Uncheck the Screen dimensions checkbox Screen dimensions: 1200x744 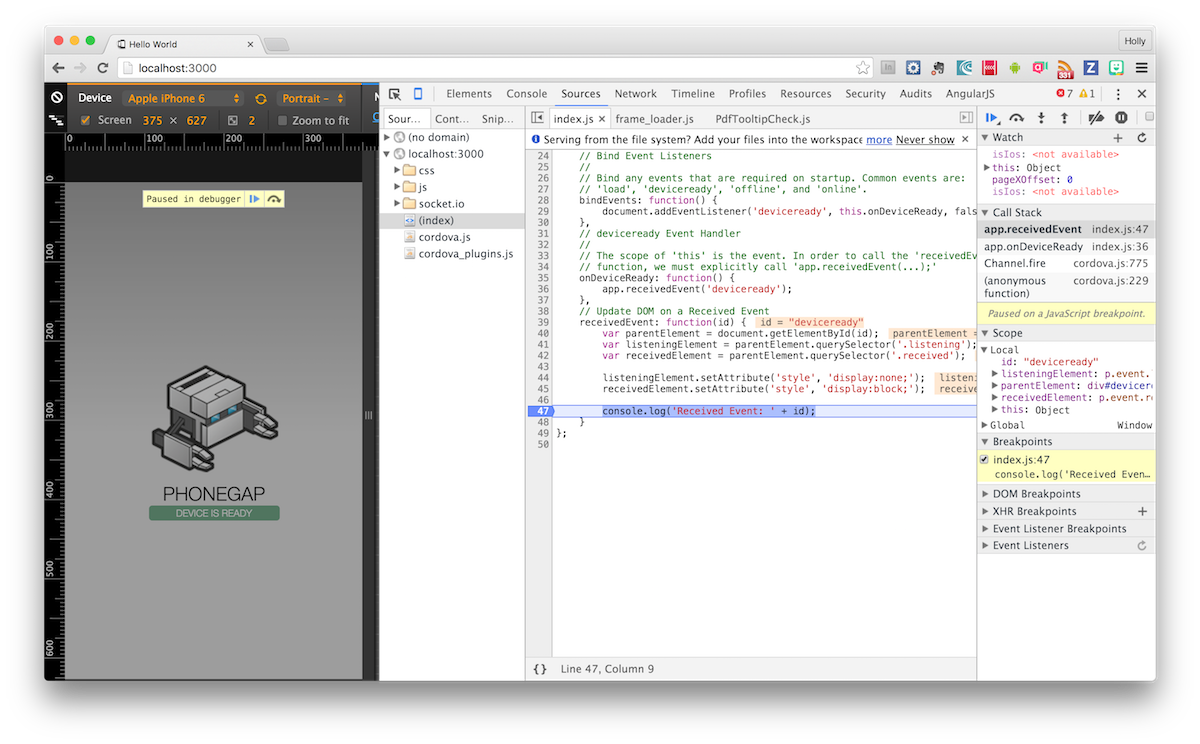tap(85, 120)
